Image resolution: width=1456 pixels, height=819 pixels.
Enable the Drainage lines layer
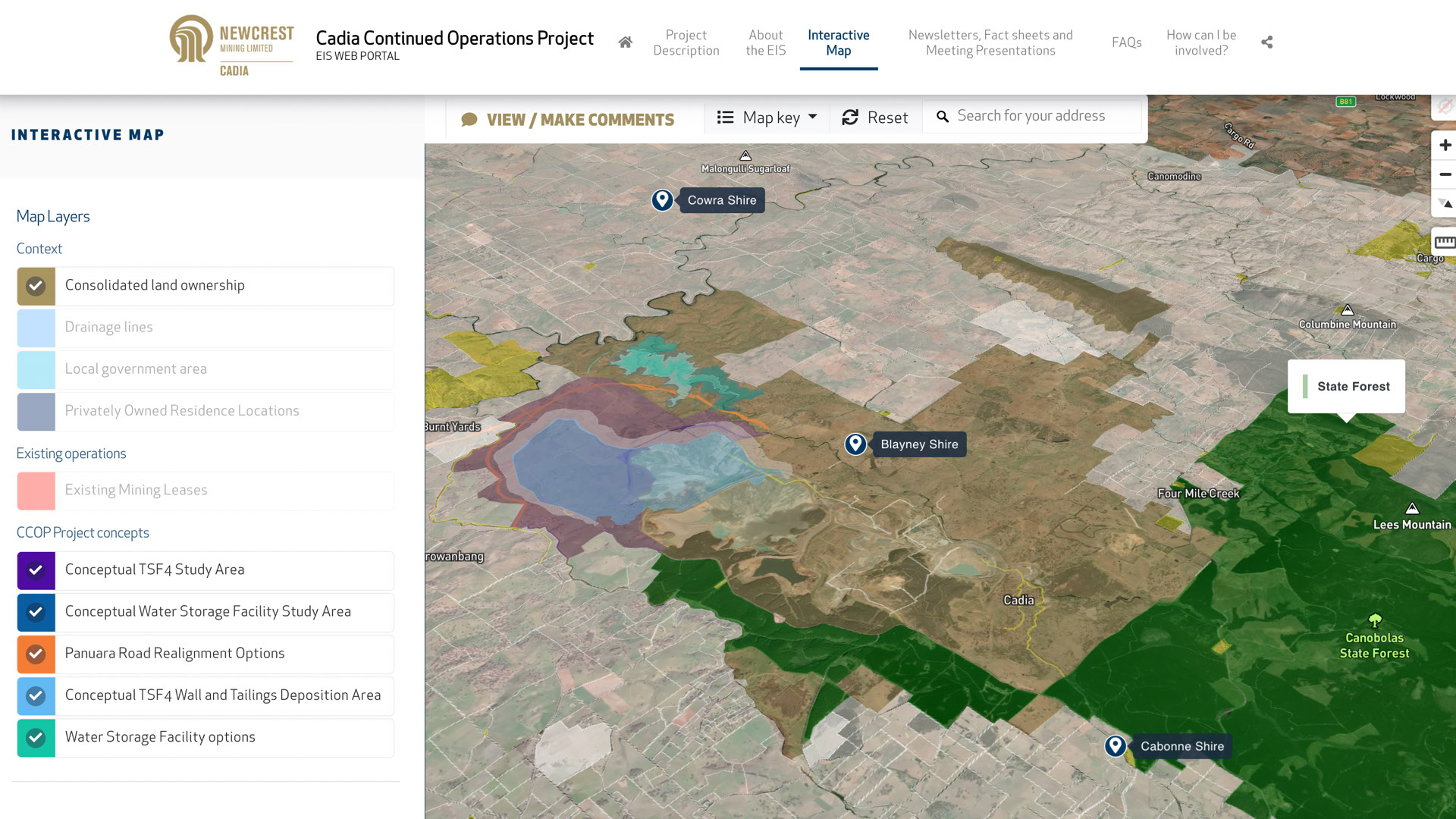tap(36, 328)
